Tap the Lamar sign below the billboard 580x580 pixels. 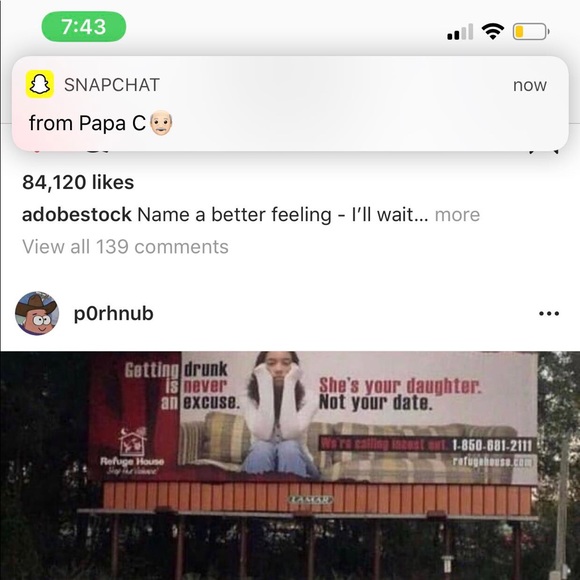(310, 500)
